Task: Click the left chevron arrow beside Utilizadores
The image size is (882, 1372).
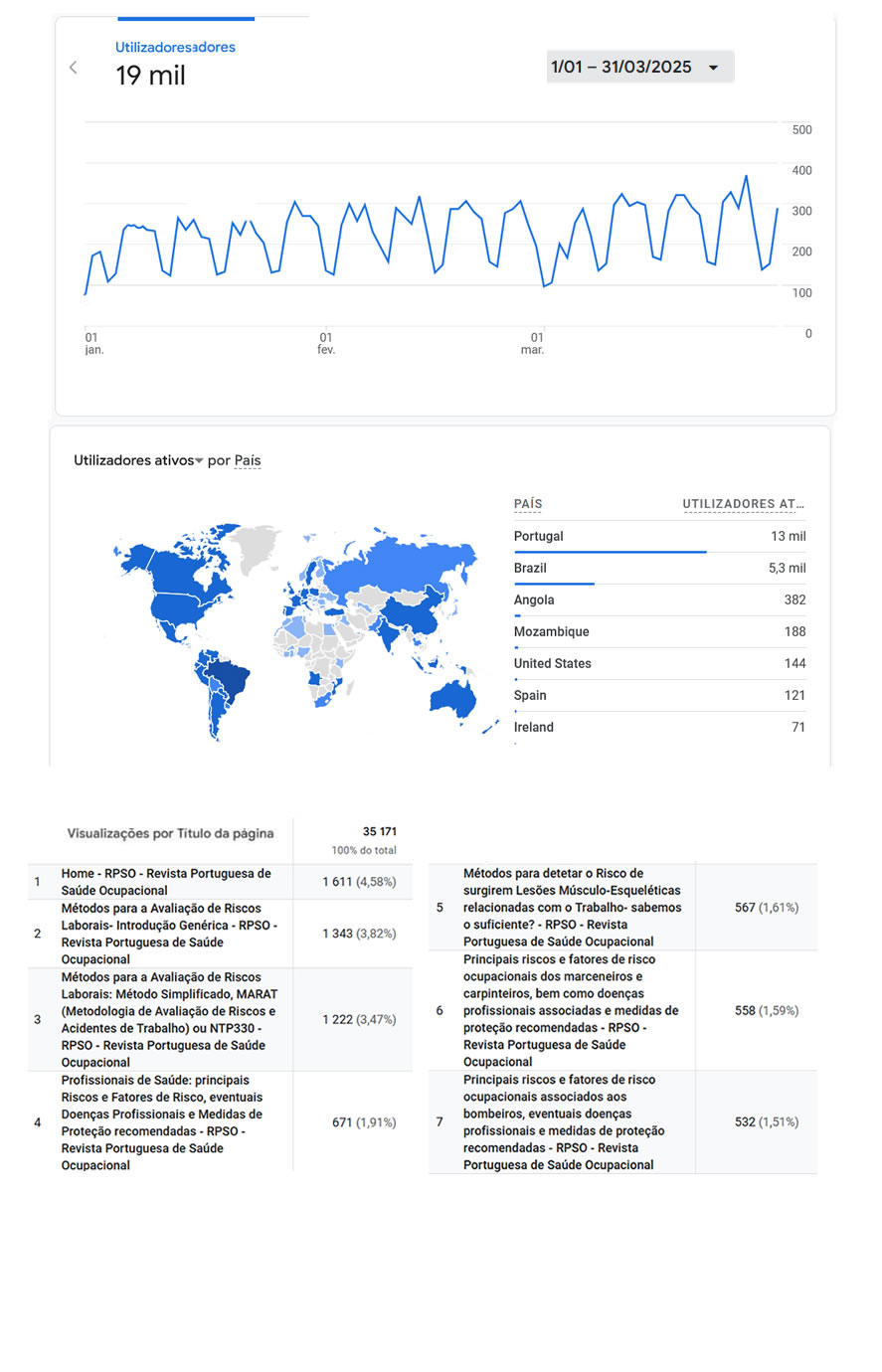Action: 73,68
